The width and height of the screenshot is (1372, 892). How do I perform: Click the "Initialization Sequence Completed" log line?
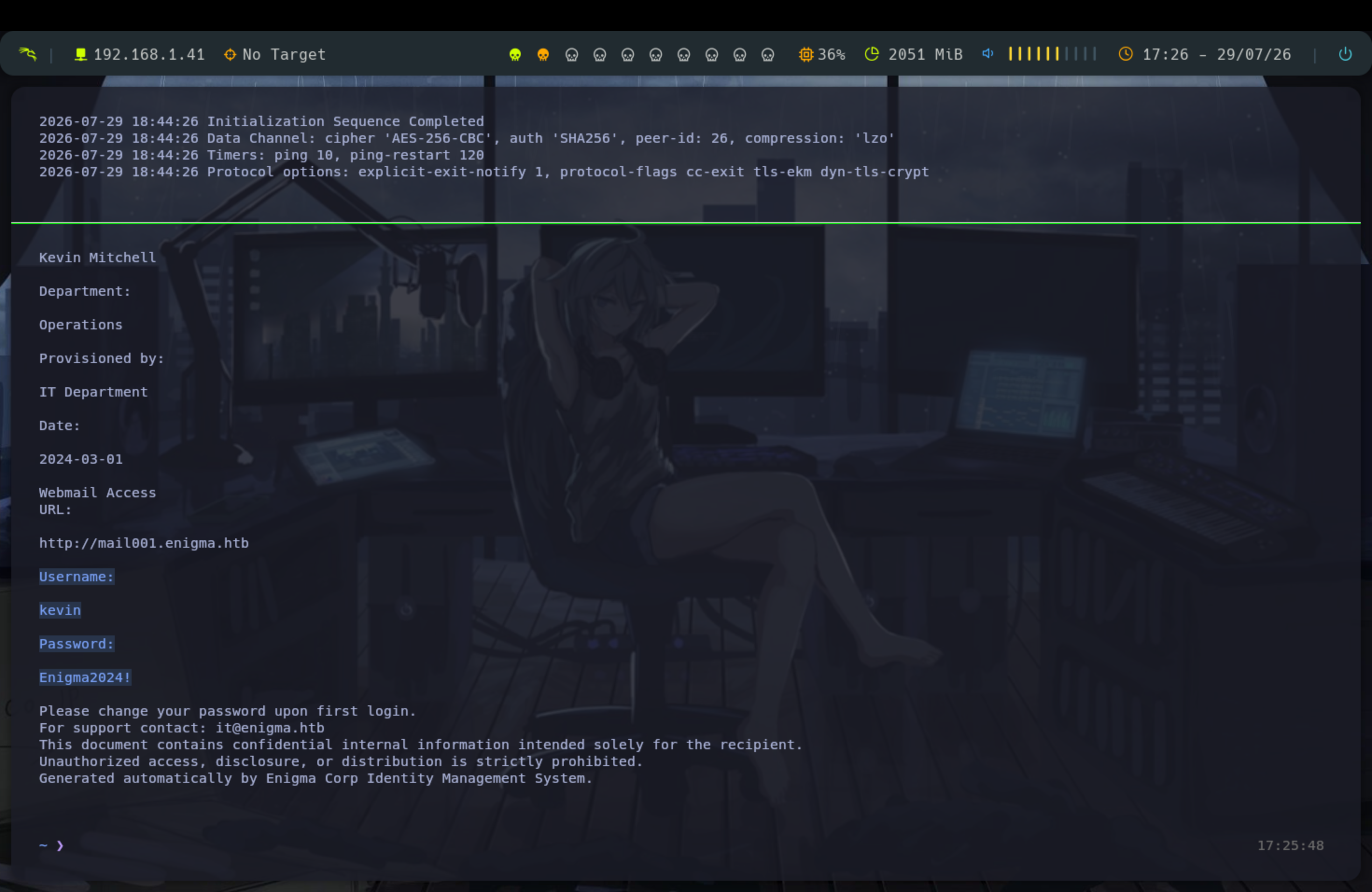point(262,122)
